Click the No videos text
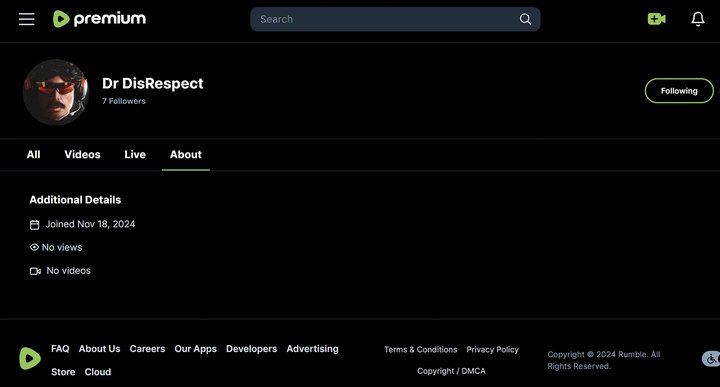This screenshot has height=387, width=720. point(68,271)
